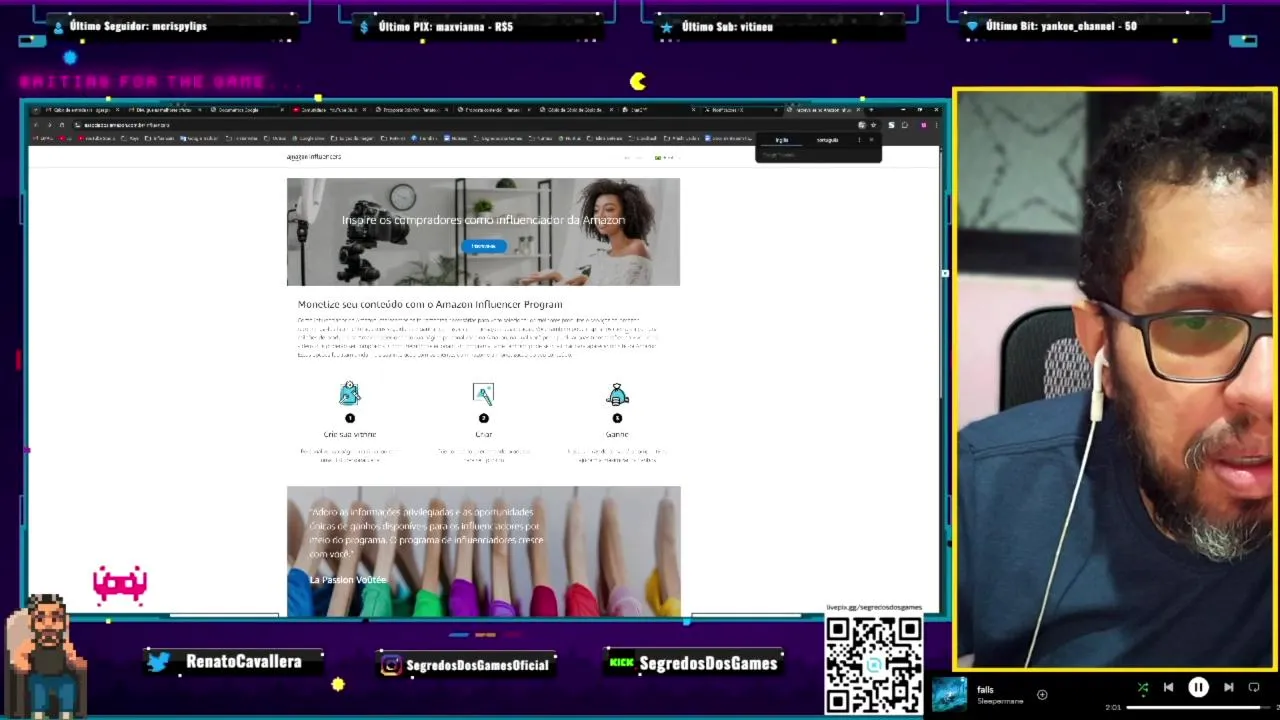Image resolution: width=1280 pixels, height=720 pixels.
Task: Open translate popup options menu
Action: click(859, 140)
